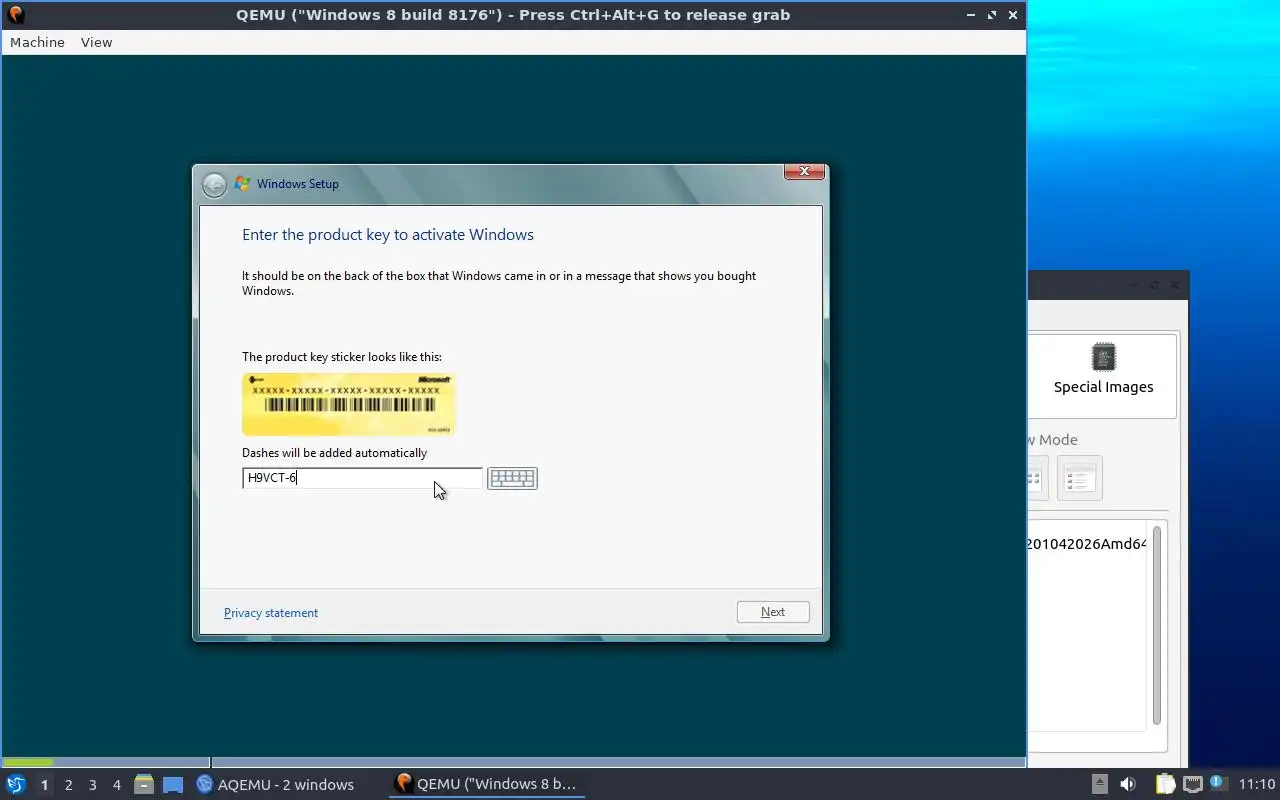The width and height of the screenshot is (1280, 800).
Task: Open the volume control tray icon
Action: pos(1128,784)
